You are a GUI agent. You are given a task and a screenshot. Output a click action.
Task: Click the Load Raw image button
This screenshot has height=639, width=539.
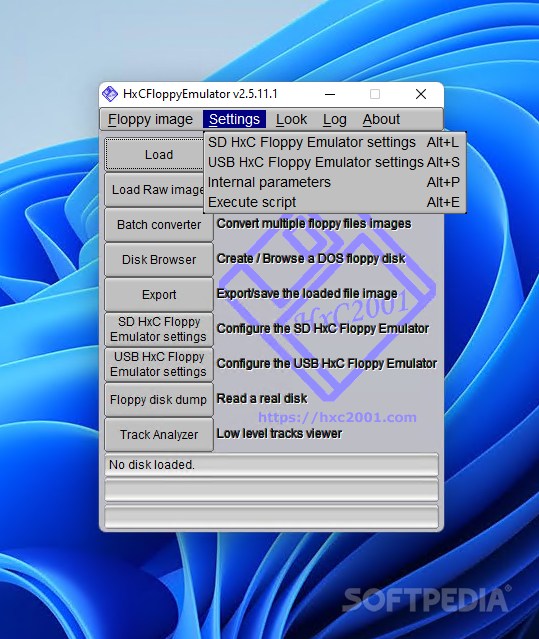154,189
